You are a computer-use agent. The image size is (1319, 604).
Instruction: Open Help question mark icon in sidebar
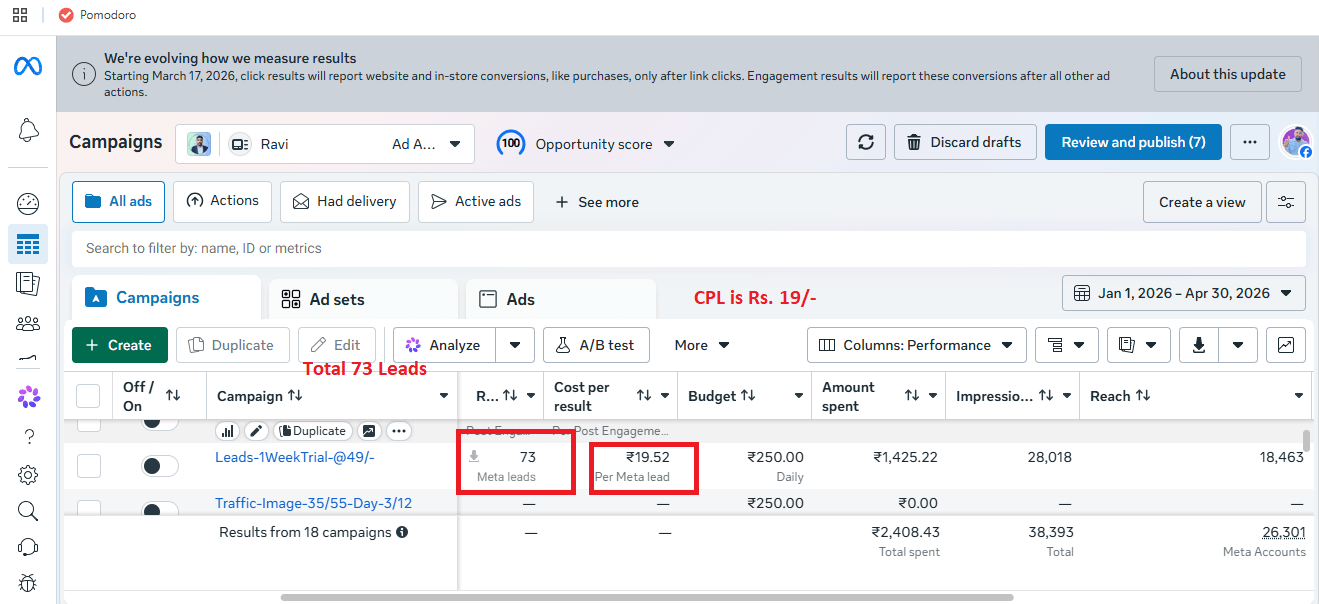28,436
